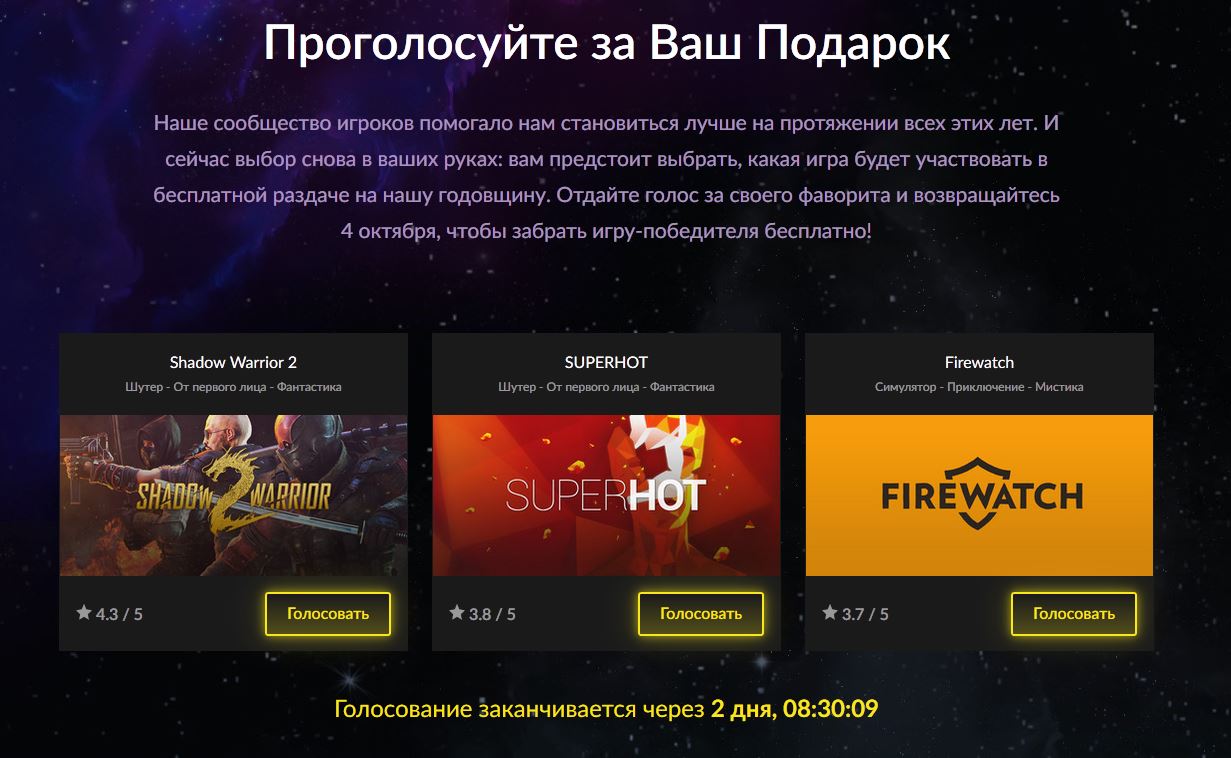Click the voting countdown timer text

click(x=606, y=710)
